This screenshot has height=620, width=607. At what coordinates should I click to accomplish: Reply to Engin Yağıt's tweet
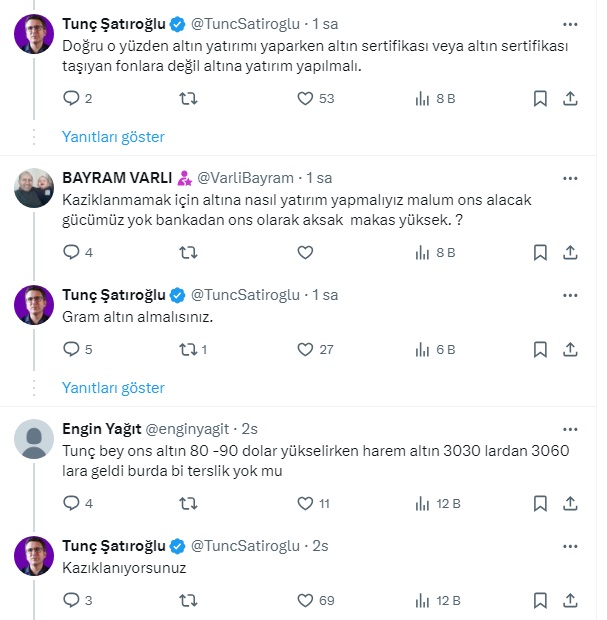click(71, 504)
